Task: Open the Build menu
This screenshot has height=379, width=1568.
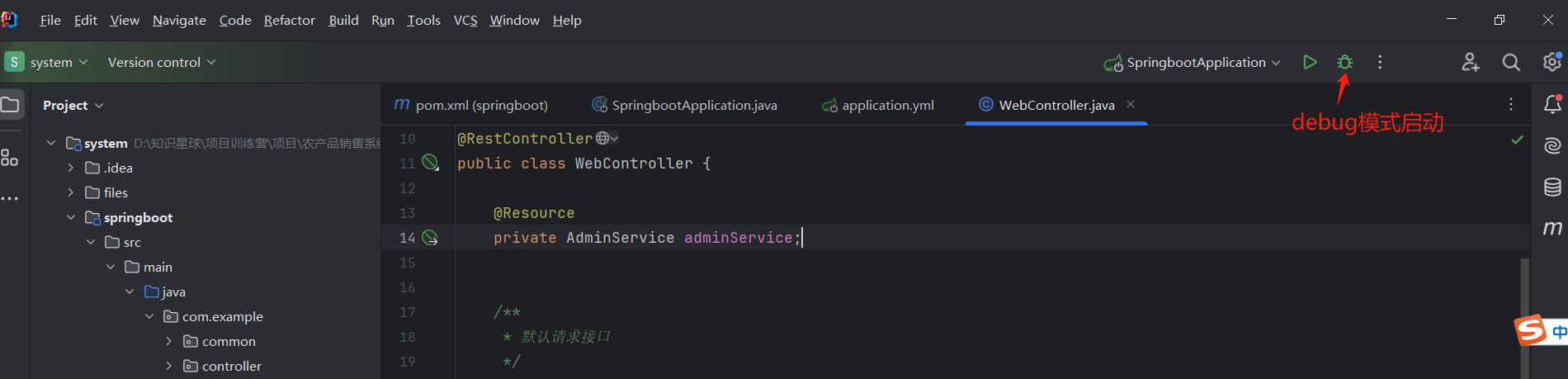Action: pyautogui.click(x=343, y=20)
